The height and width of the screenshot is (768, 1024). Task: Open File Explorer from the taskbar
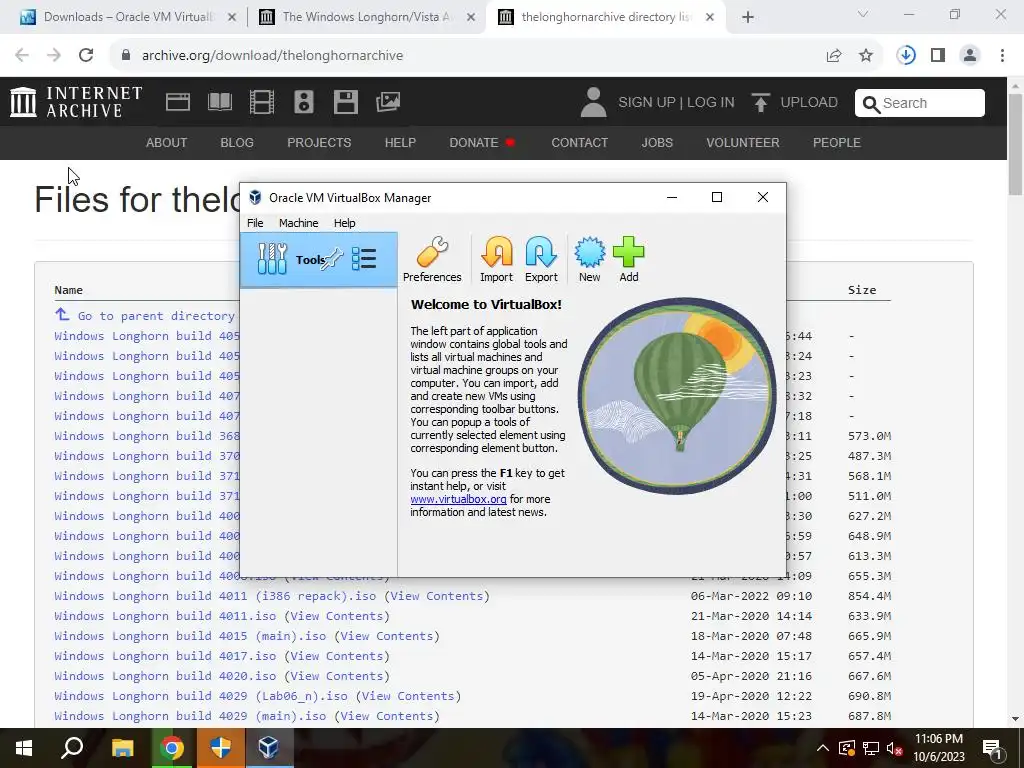(x=122, y=748)
